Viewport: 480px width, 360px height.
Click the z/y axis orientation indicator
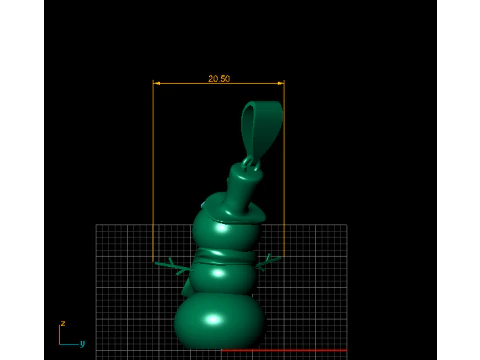72,334
